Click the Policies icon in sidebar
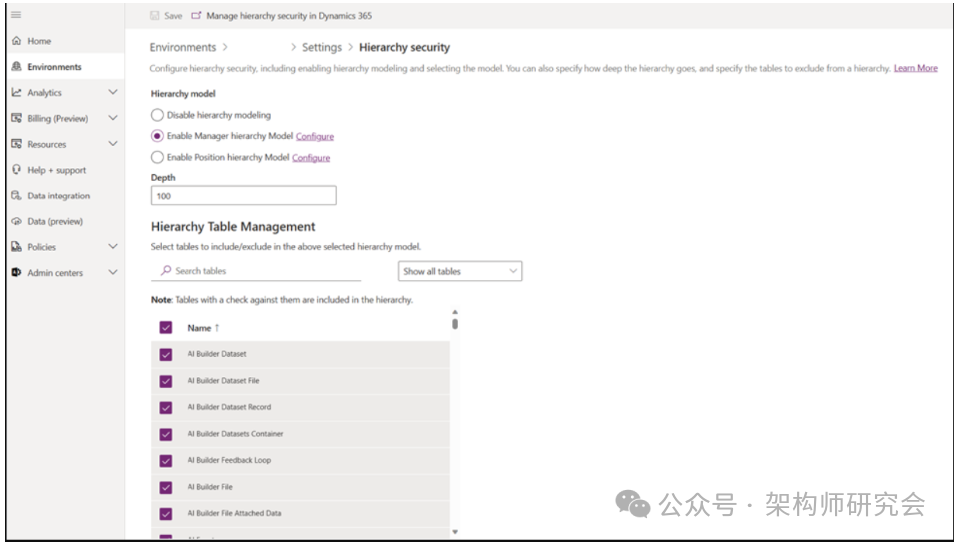Screen dimensions: 956x543 pos(16,247)
